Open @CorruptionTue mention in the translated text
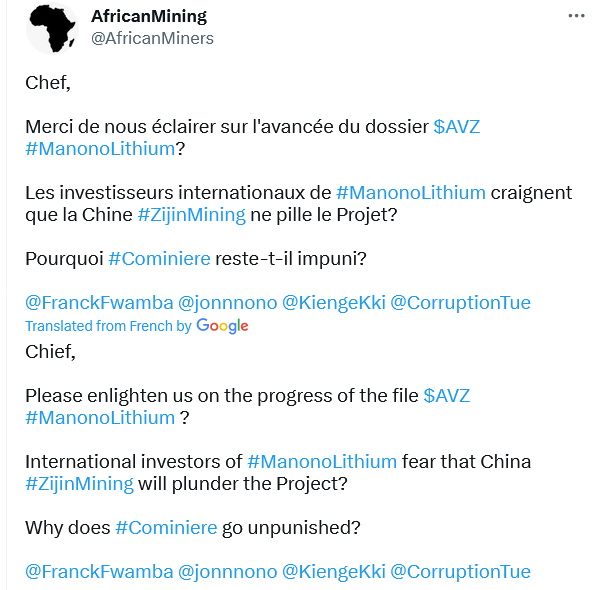The height and width of the screenshot is (590, 596). click(460, 572)
